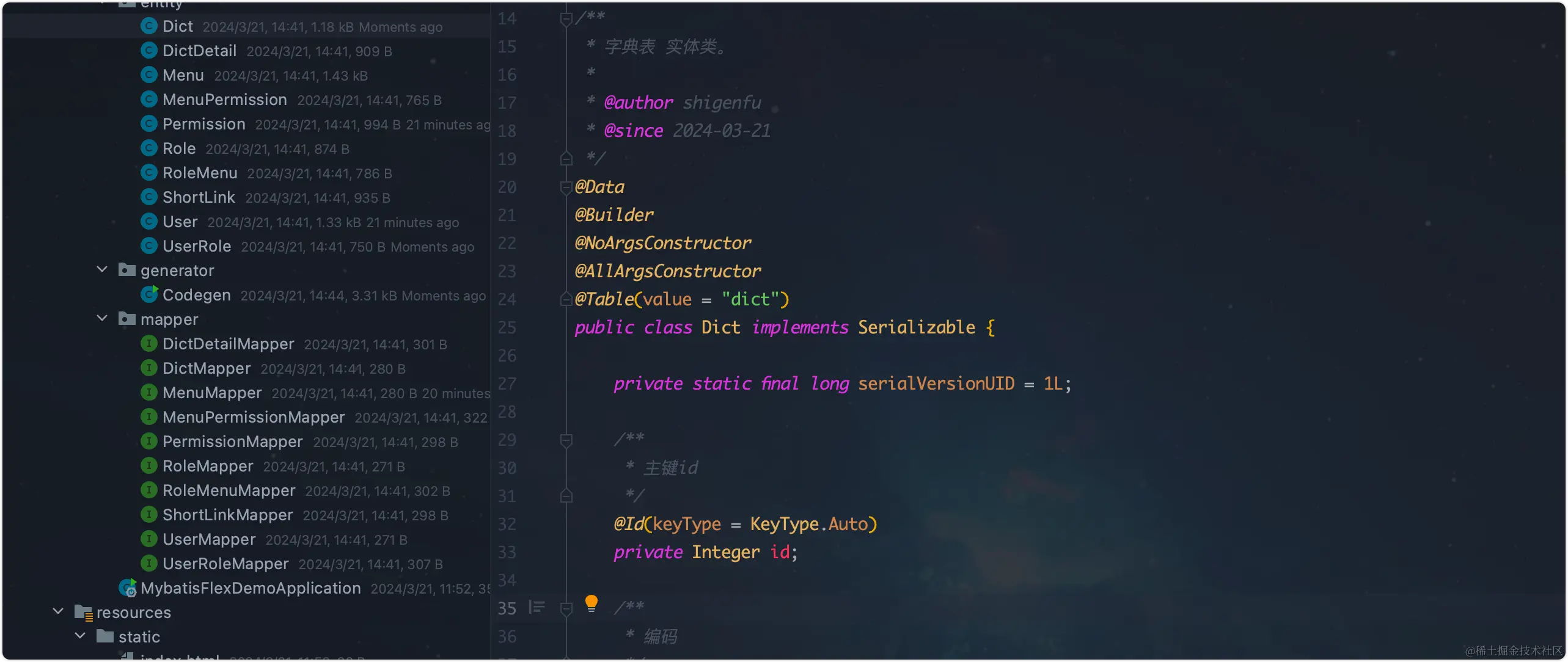Click the Codegen runnable class icon
This screenshot has width=1568, height=662.
pyautogui.click(x=148, y=295)
